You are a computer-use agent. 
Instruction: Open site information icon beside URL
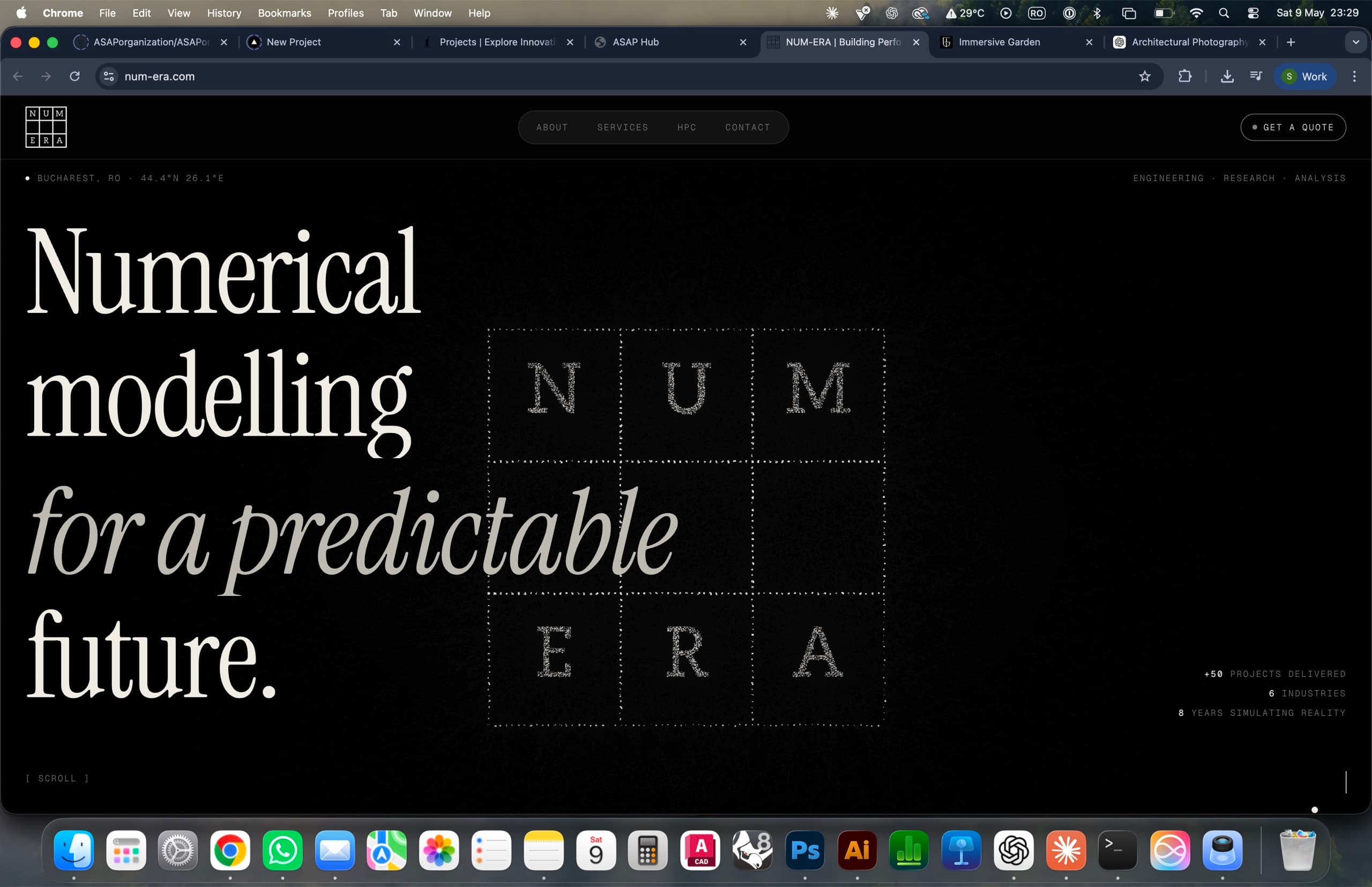coord(109,77)
